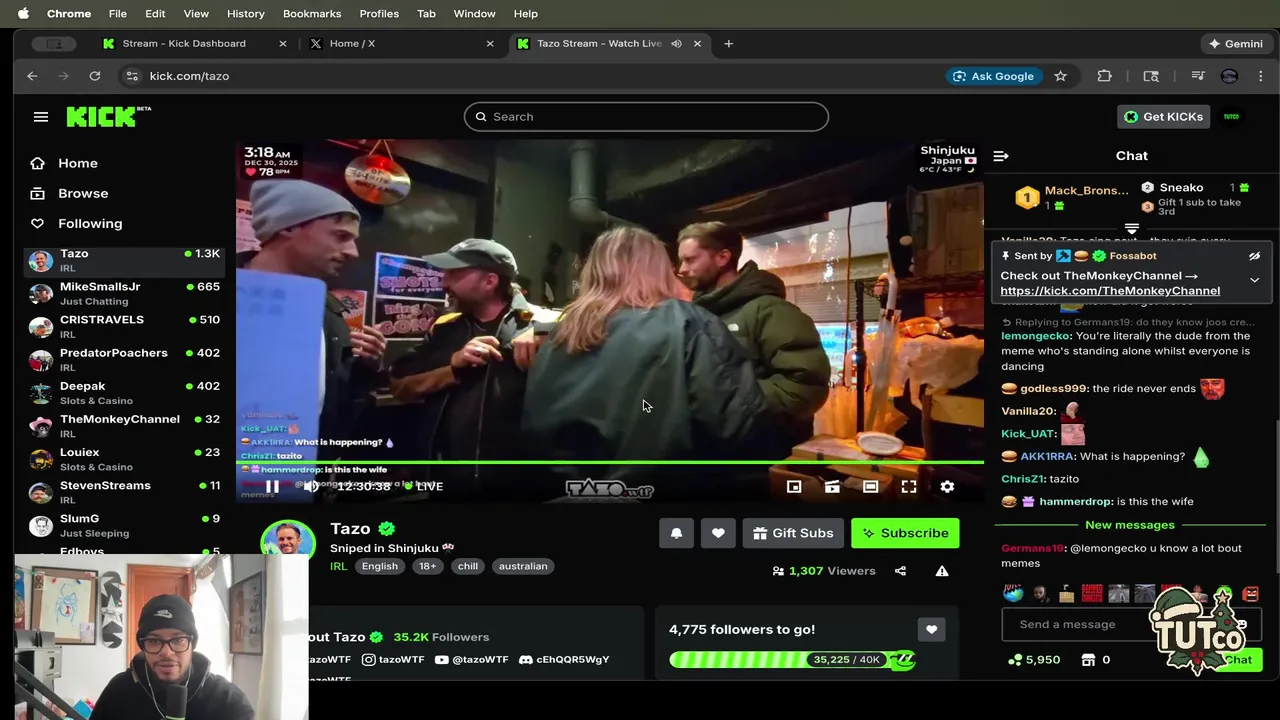Collapse the chat panel
1280x720 pixels.
point(1001,156)
